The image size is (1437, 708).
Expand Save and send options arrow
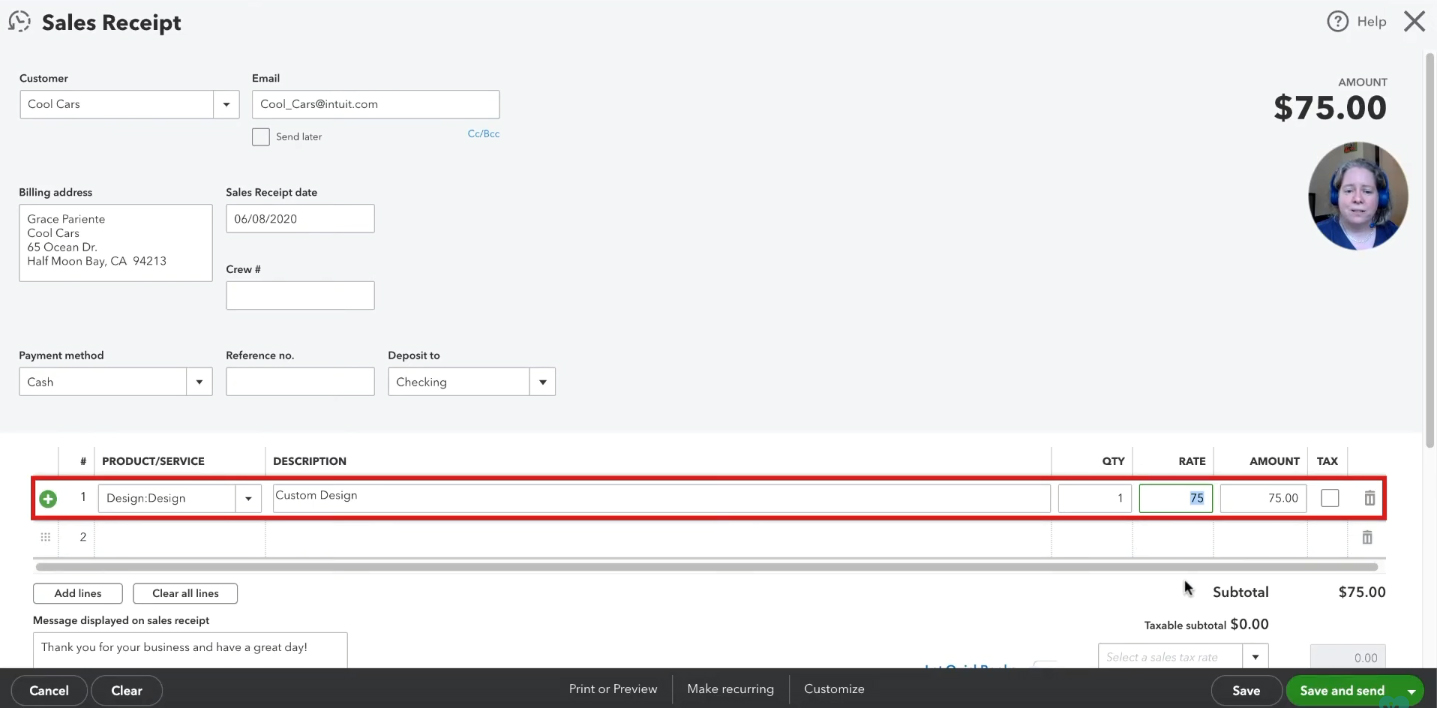[1412, 691]
